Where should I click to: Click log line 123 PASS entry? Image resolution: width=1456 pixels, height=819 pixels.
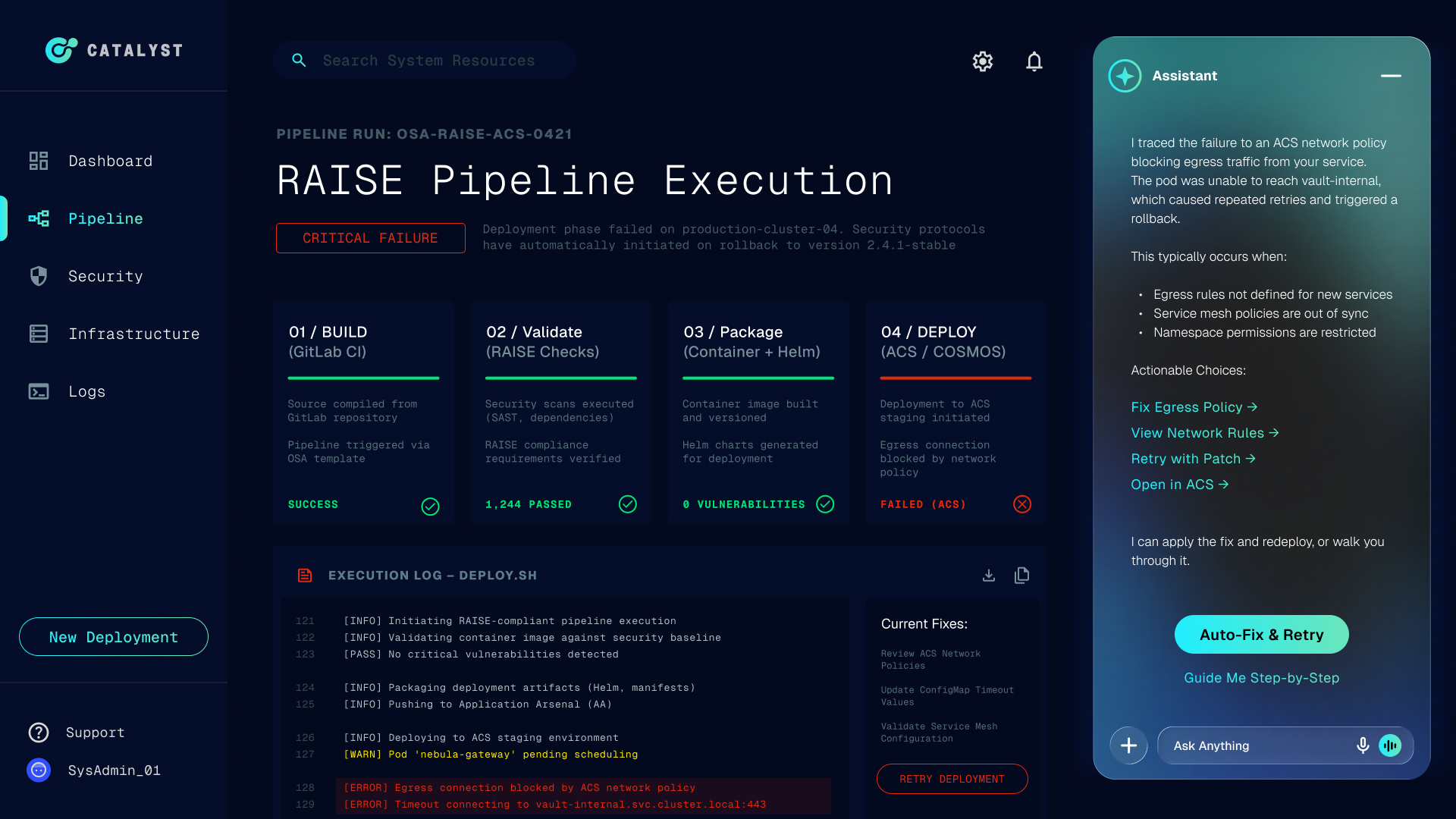[x=481, y=654]
